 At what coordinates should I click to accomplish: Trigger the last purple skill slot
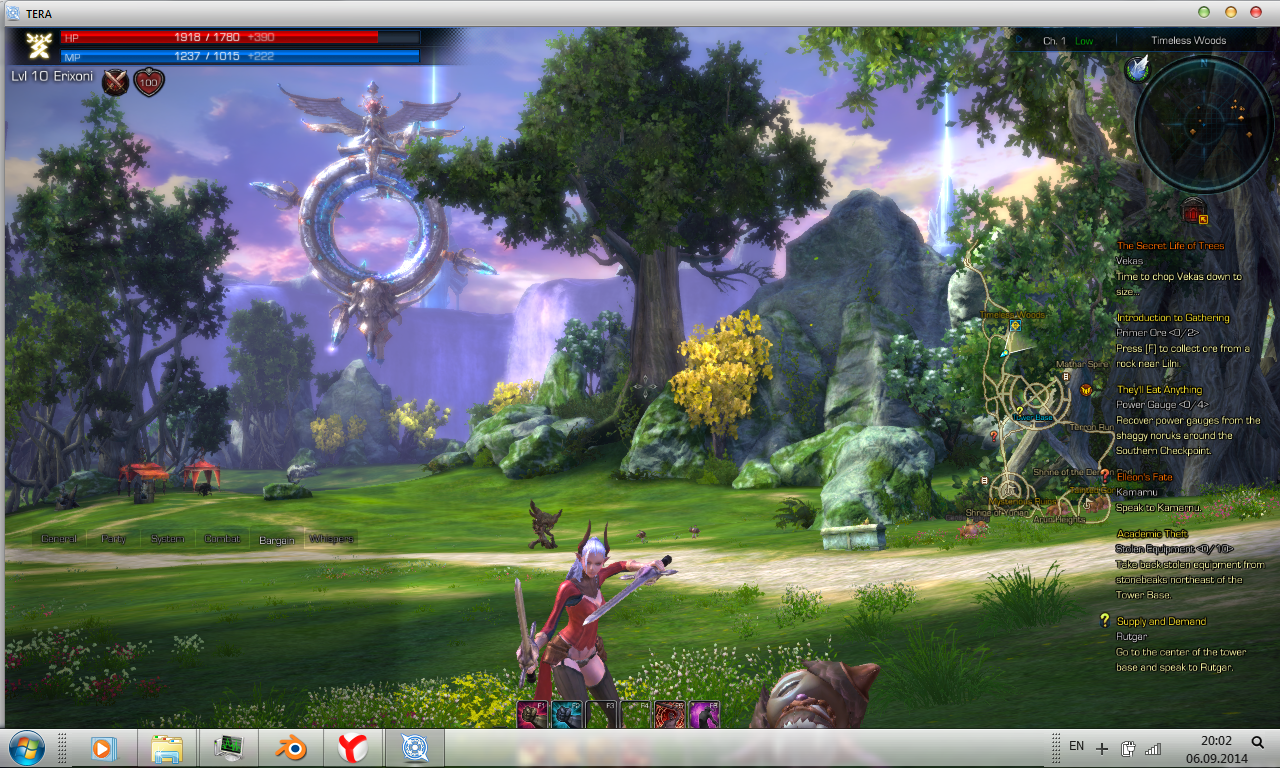pos(704,714)
